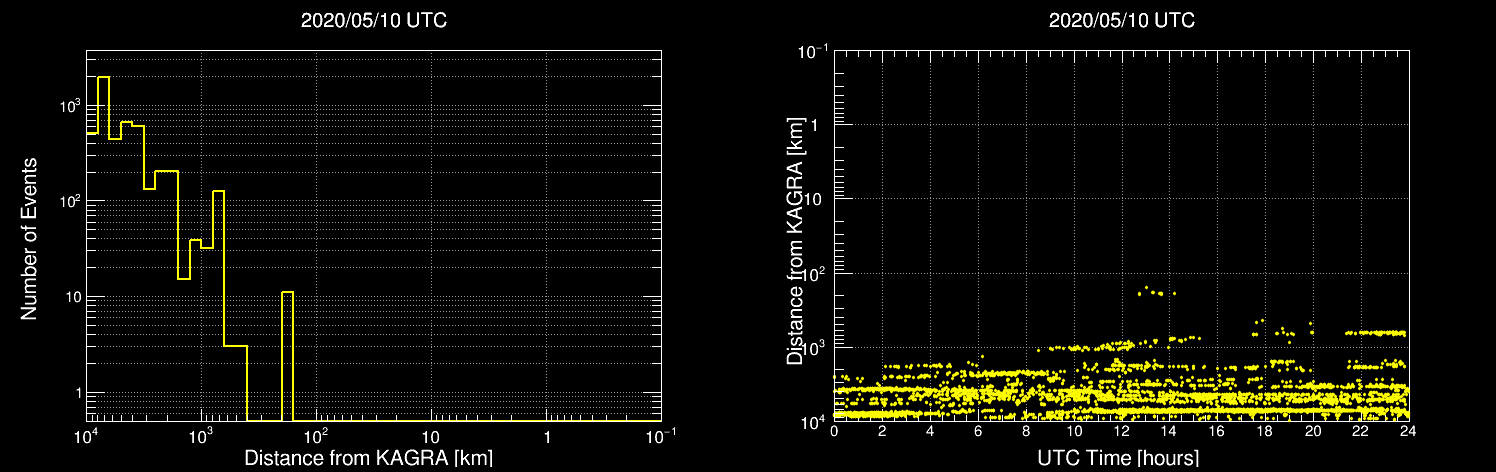Select the "Number of Events" axis label

pos(29,238)
